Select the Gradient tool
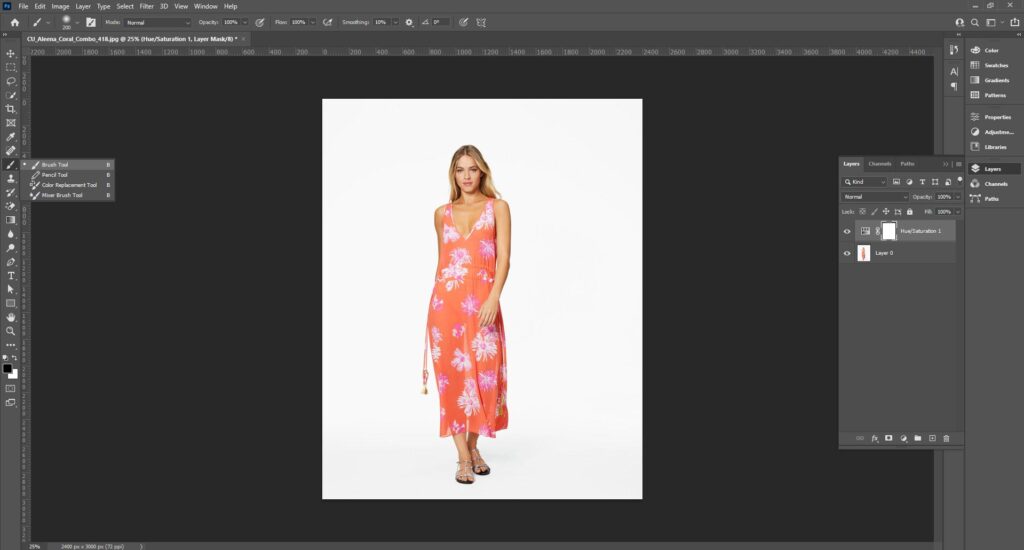This screenshot has height=550, width=1024. click(x=10, y=220)
